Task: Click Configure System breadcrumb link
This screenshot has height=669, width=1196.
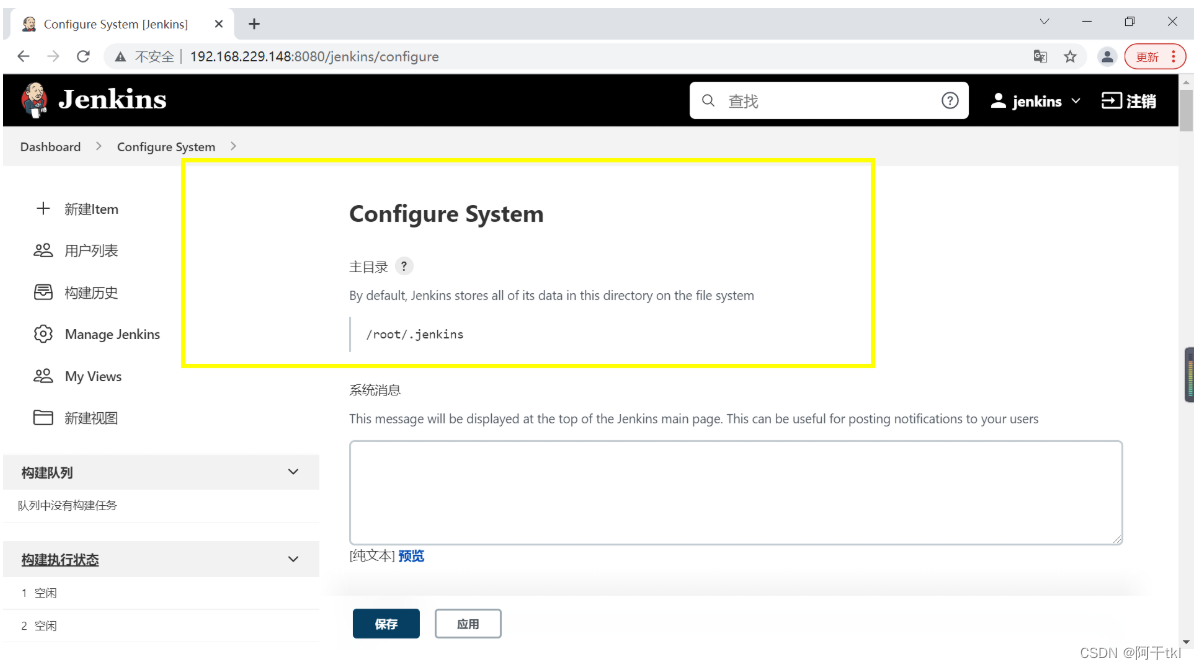Action: pyautogui.click(x=166, y=146)
